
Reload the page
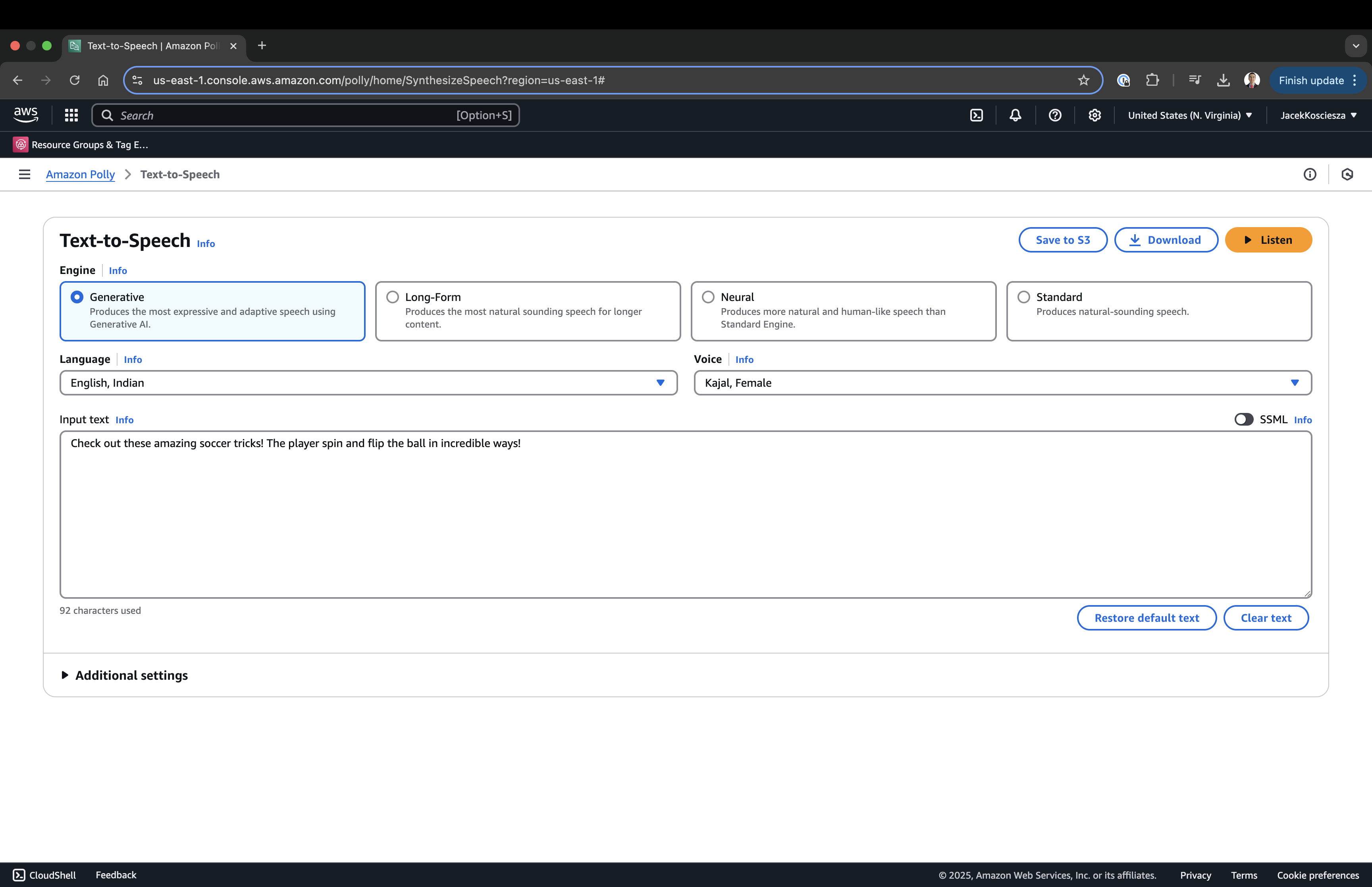pos(75,80)
